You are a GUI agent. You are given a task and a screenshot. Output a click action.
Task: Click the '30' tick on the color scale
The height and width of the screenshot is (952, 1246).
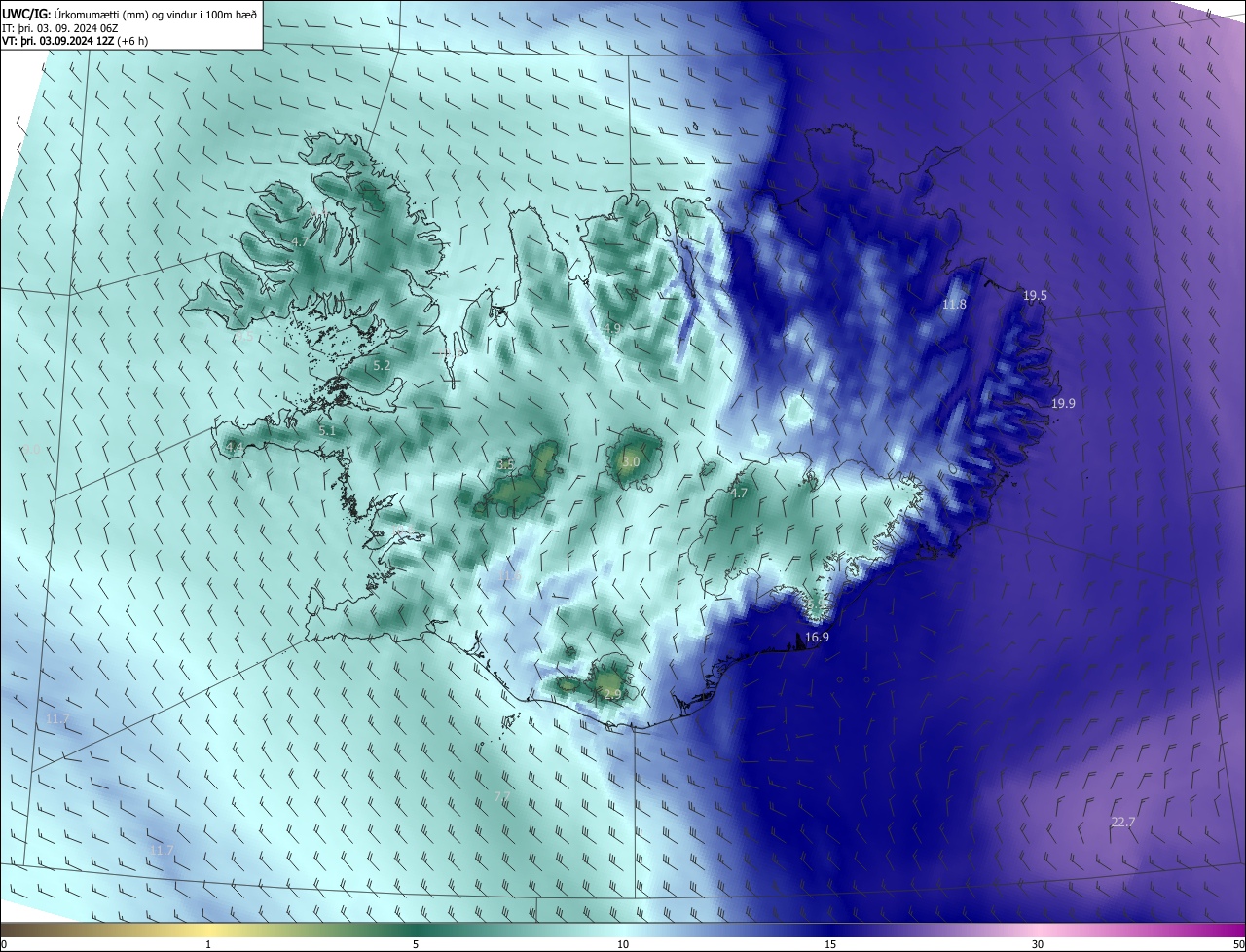pos(1038,945)
